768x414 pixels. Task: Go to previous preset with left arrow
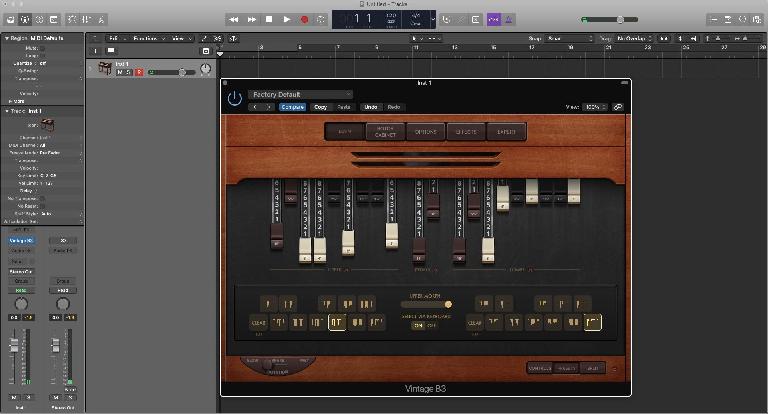(x=255, y=107)
